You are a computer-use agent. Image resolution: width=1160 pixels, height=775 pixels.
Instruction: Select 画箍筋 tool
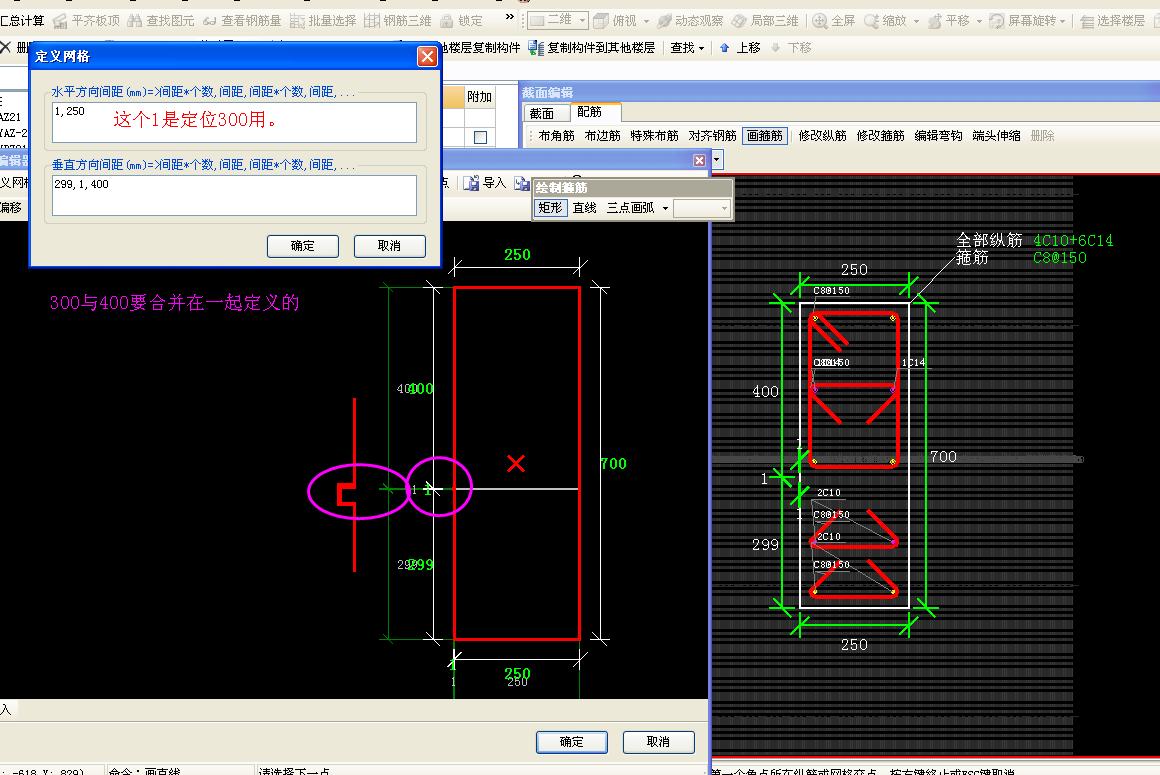click(x=765, y=135)
